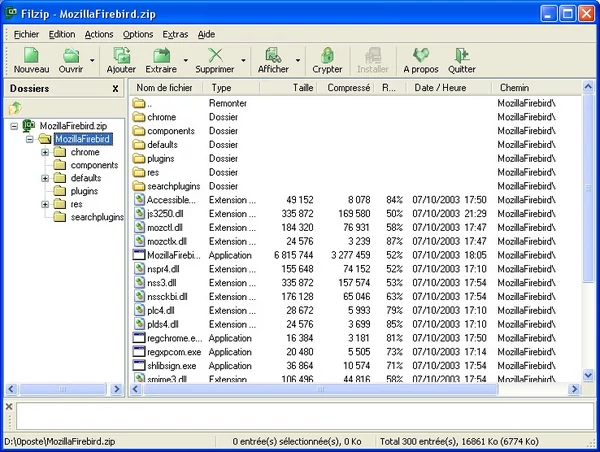Click the Ouvrir toolbar icon
Image resolution: width=600 pixels, height=452 pixels.
tap(71, 55)
